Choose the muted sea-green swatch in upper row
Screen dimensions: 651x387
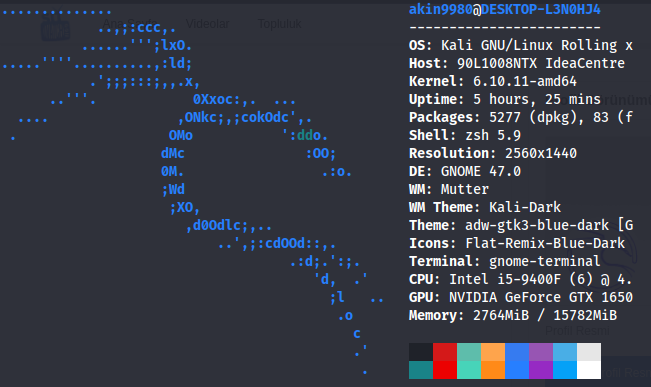coord(469,352)
